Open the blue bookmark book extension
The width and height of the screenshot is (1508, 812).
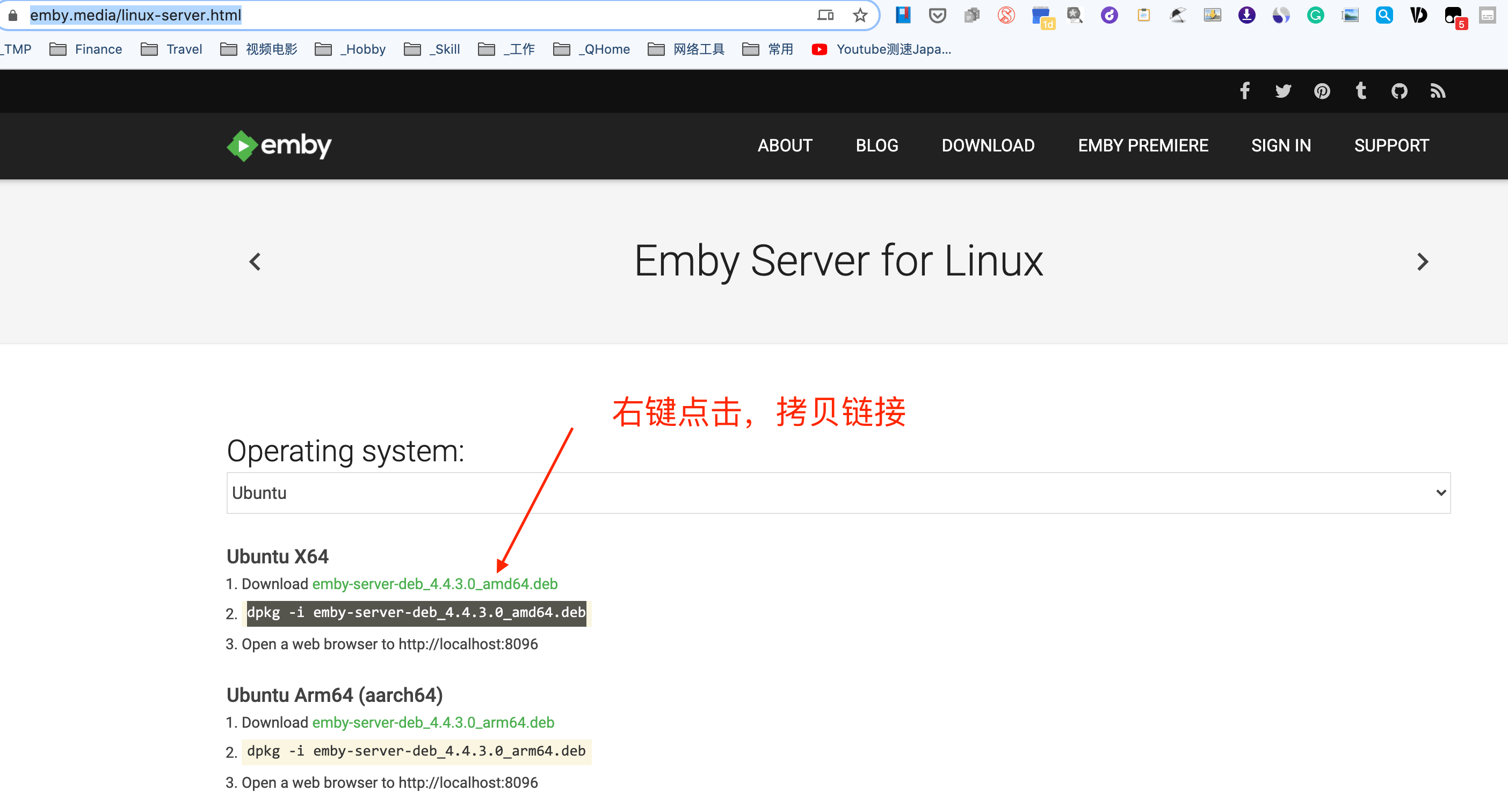[903, 15]
